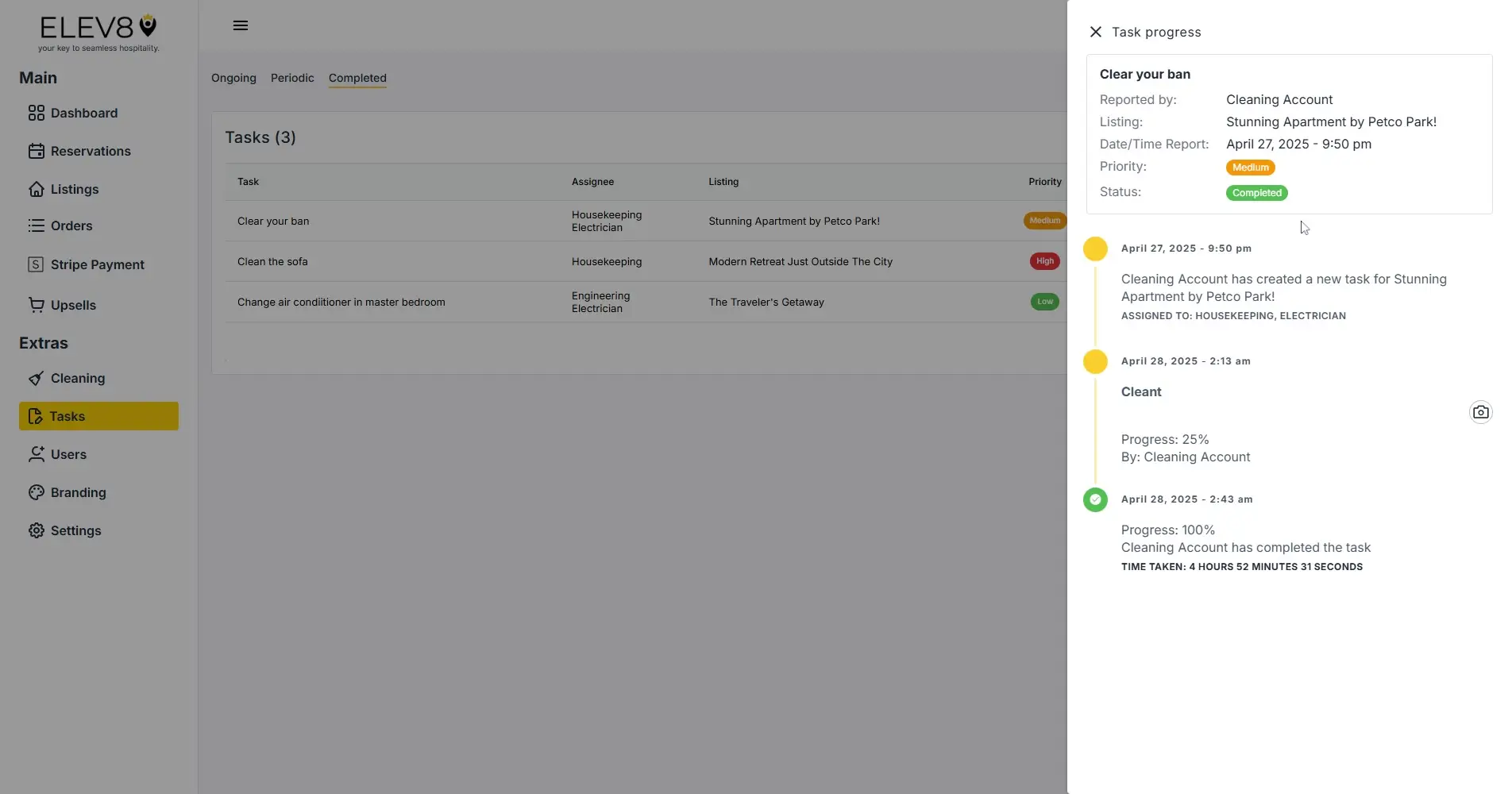The height and width of the screenshot is (794, 1512).
Task: Open Settings via the gear icon
Action: tap(37, 530)
